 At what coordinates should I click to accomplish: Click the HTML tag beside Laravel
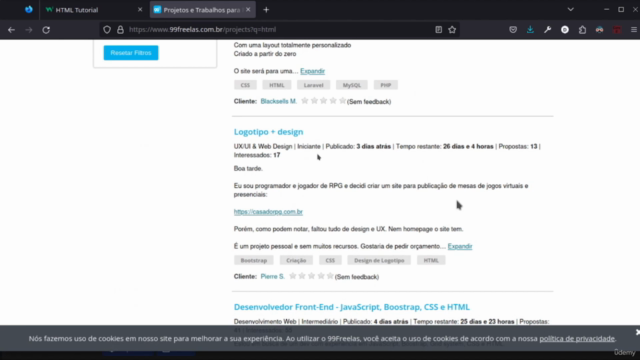pos(277,85)
